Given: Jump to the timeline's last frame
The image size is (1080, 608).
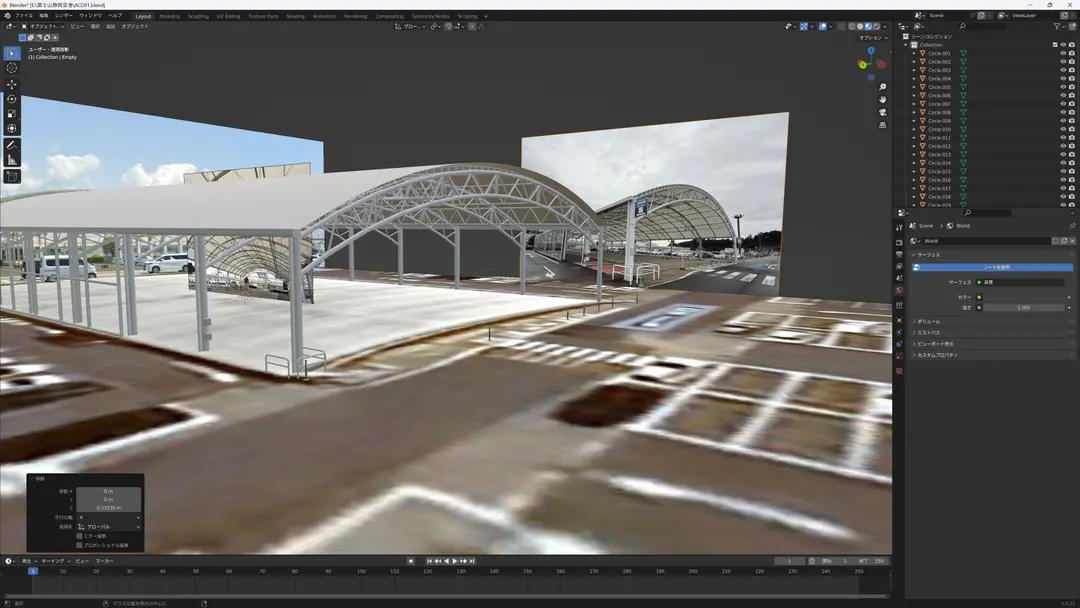Looking at the screenshot, I should pos(472,561).
